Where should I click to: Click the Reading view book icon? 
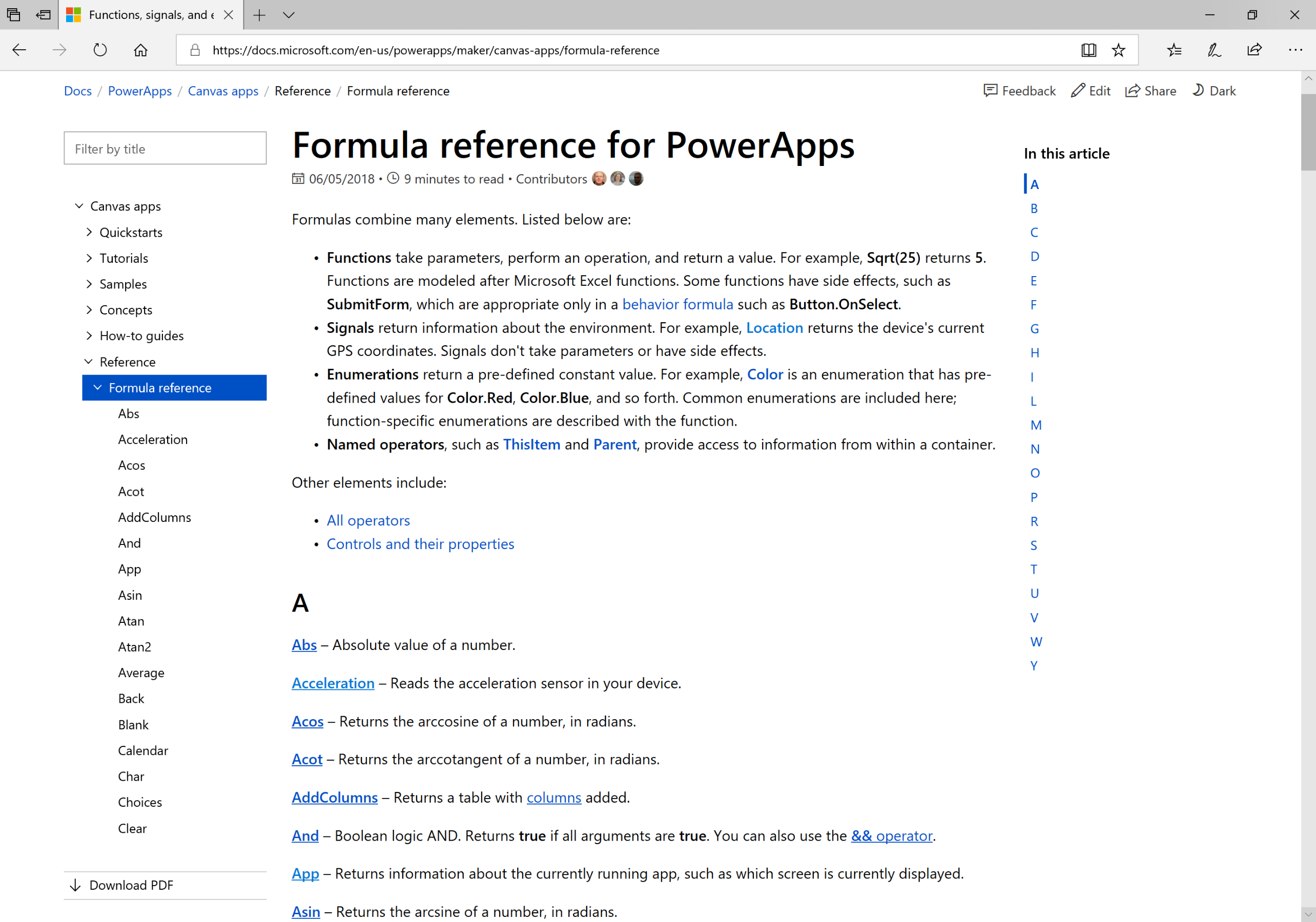[x=1088, y=50]
